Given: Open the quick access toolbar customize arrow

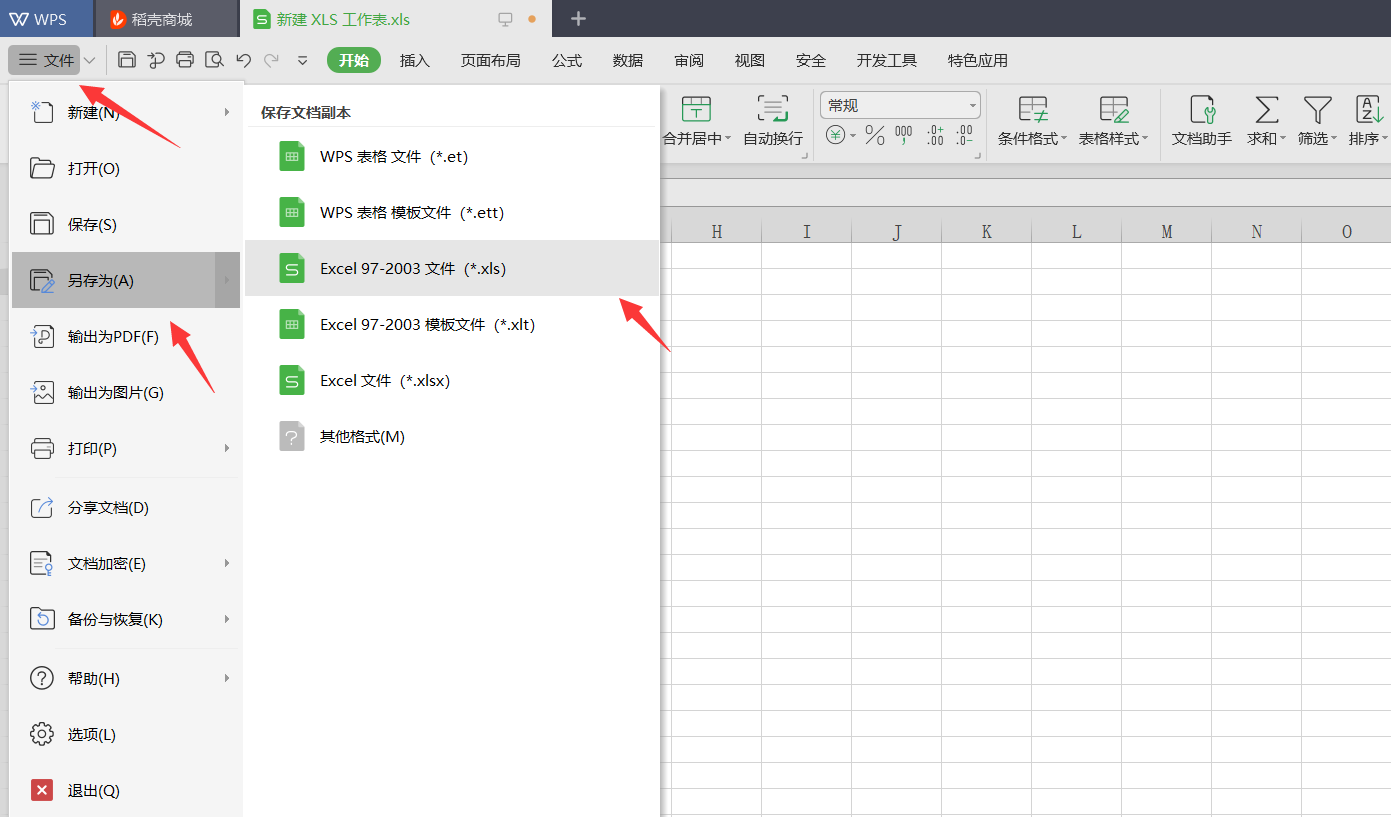Looking at the screenshot, I should [x=303, y=60].
